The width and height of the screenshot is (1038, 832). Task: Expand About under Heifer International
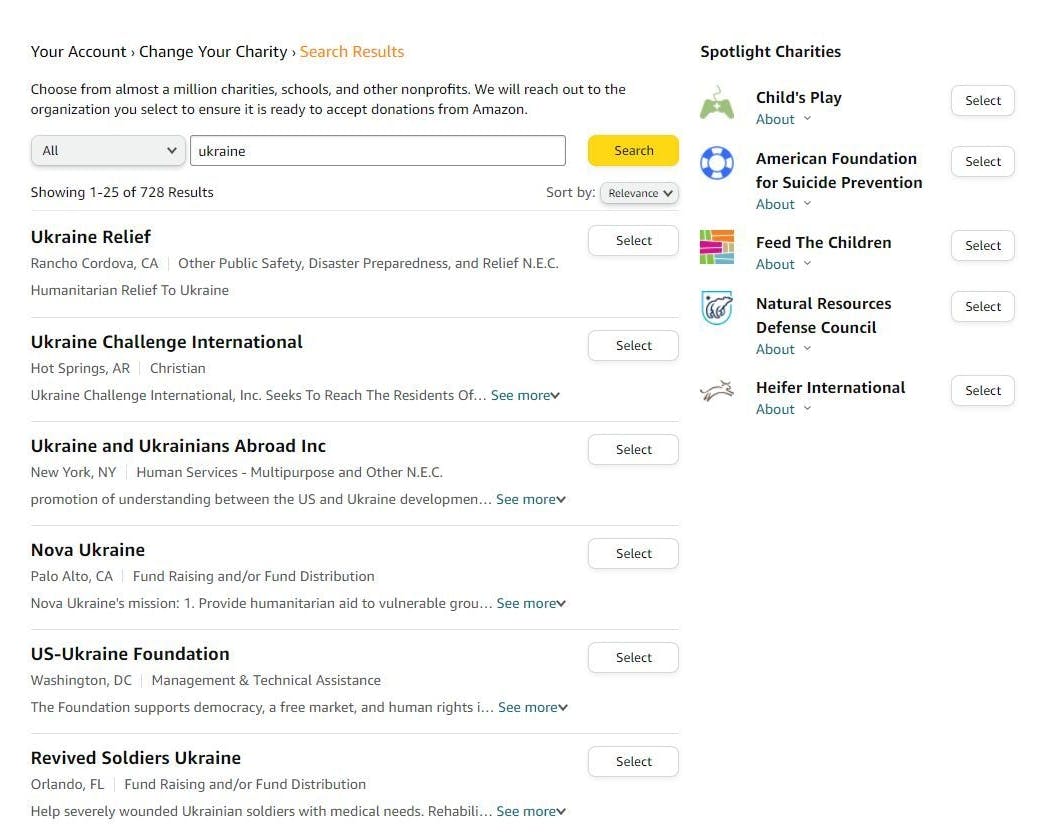783,410
